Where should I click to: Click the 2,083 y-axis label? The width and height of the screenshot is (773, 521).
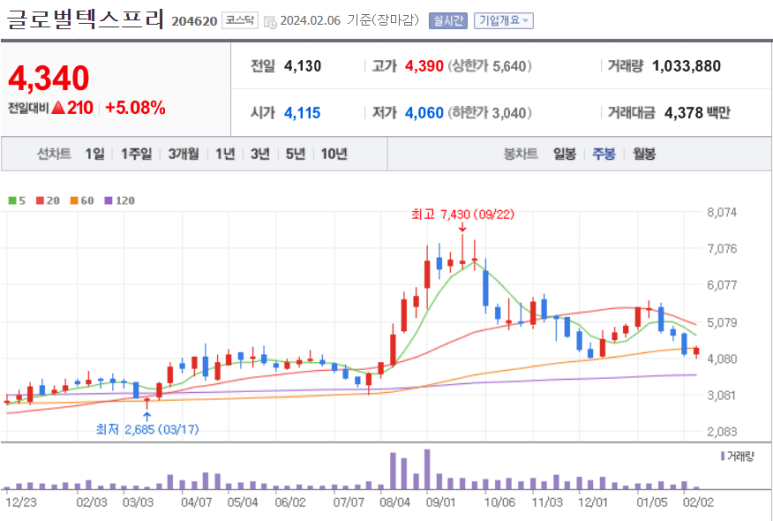point(722,432)
